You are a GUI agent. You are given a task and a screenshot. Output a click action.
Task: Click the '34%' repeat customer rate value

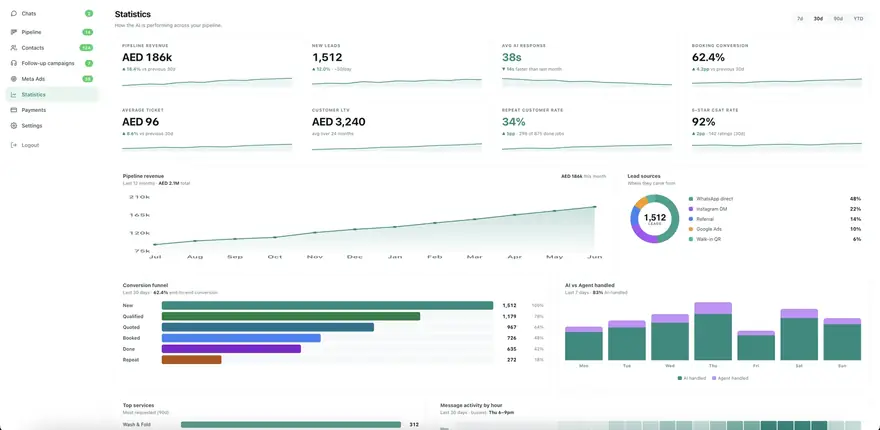(x=514, y=122)
